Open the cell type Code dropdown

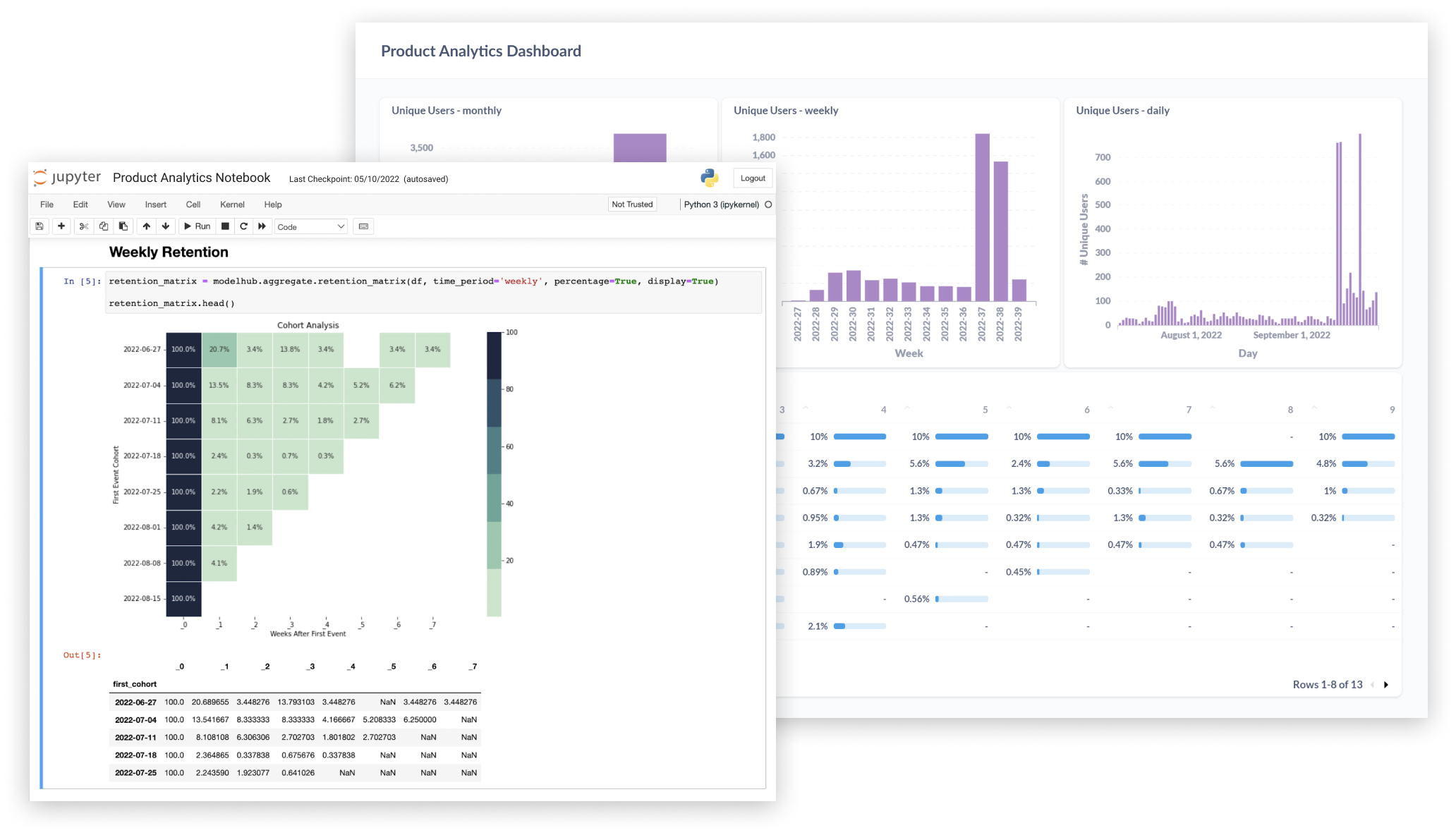310,226
